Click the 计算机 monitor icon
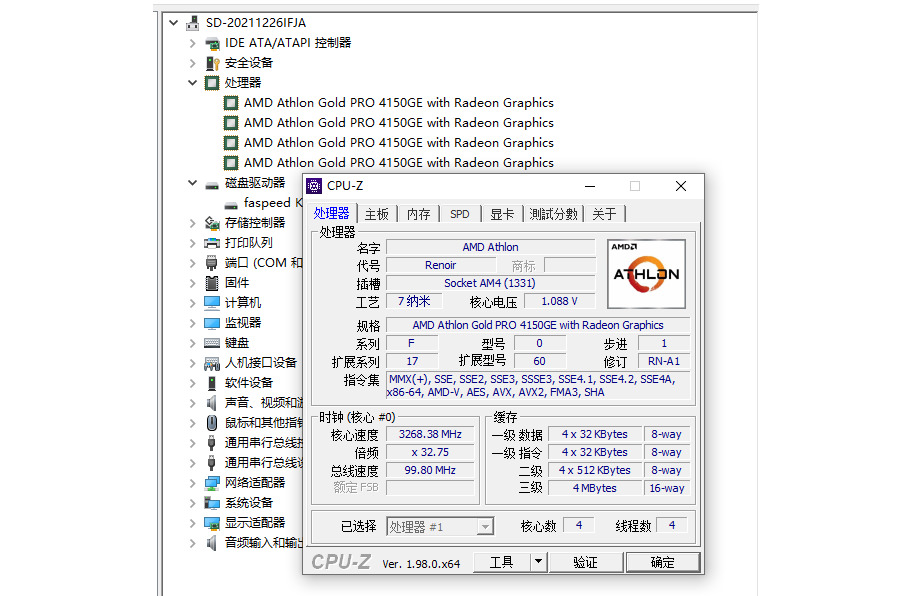This screenshot has height=596, width=918. (x=212, y=303)
